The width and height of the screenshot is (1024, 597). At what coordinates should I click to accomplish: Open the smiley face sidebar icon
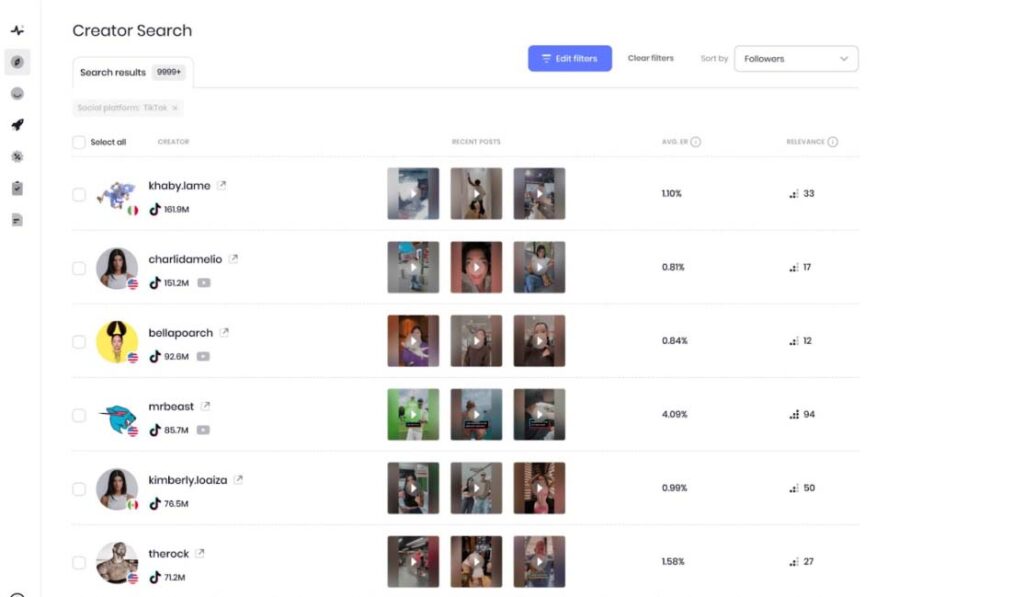point(18,93)
